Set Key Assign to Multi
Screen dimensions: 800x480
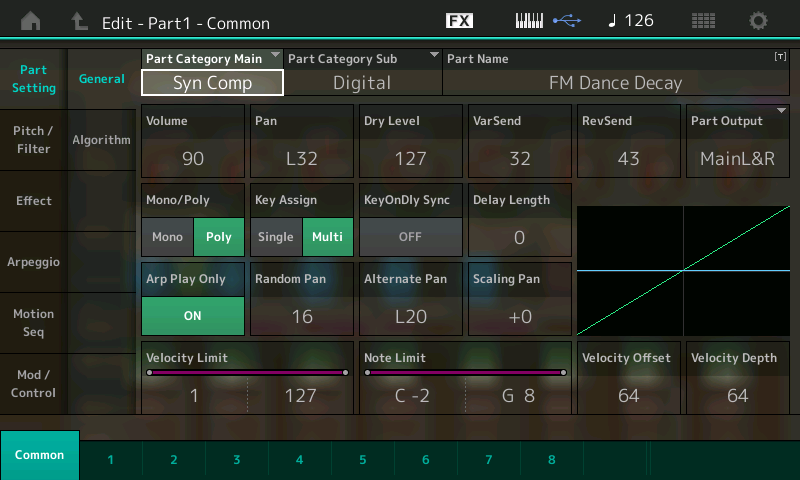328,237
